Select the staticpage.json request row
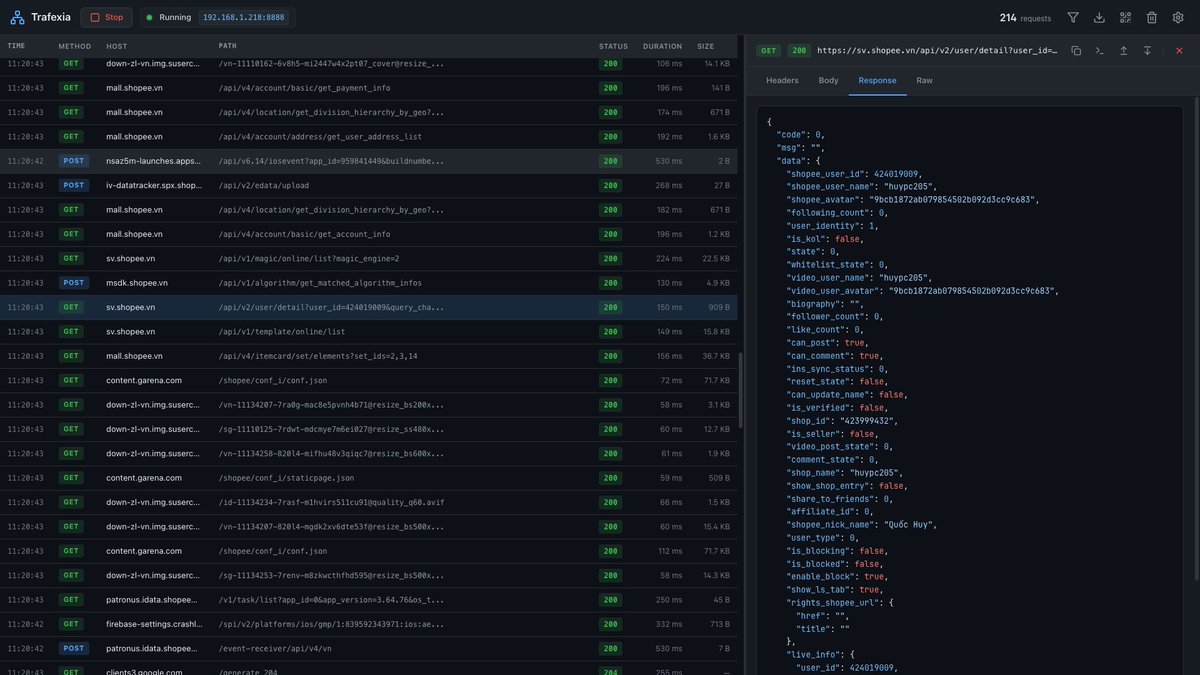 tap(369, 478)
